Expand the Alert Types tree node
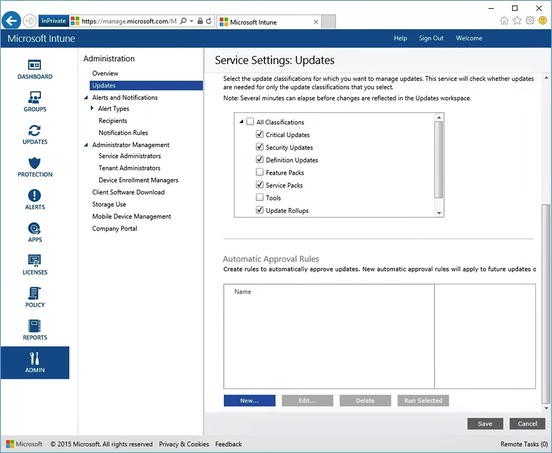The width and height of the screenshot is (552, 453). [x=92, y=108]
